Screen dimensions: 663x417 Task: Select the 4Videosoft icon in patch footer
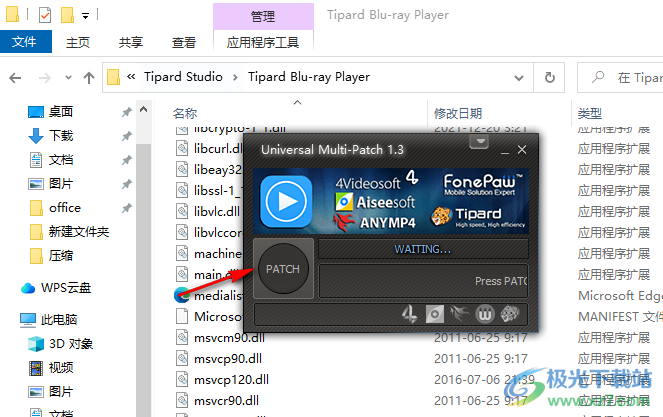pyautogui.click(x=410, y=314)
